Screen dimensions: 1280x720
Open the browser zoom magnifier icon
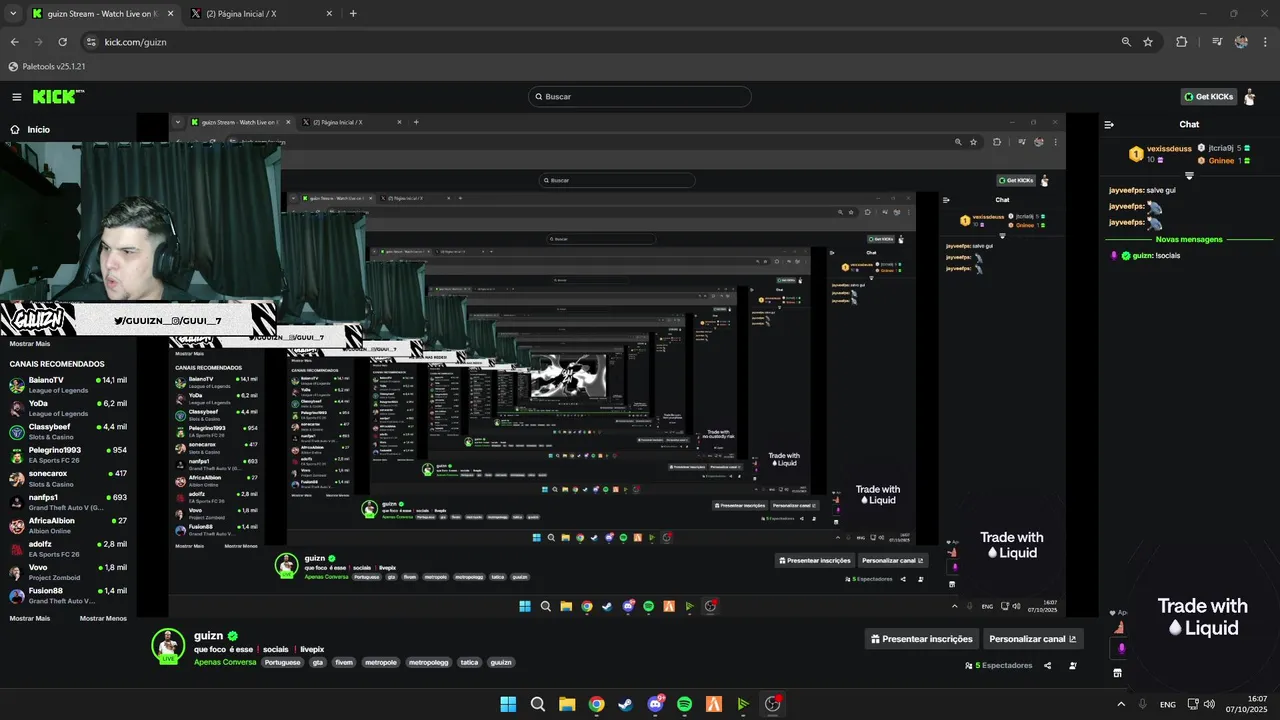tap(1126, 42)
